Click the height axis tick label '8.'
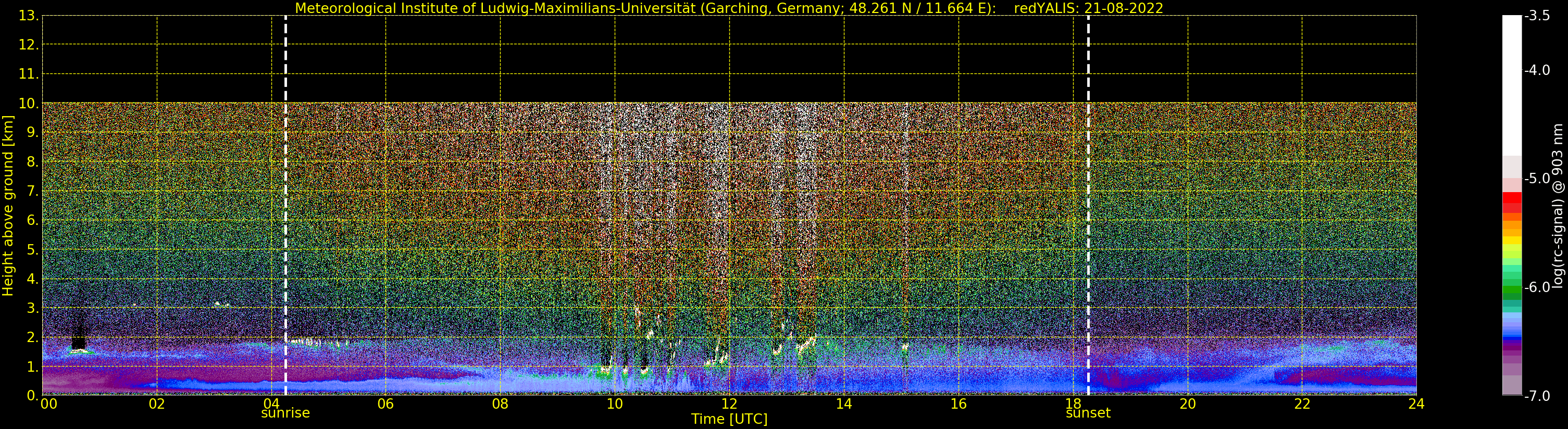The width and height of the screenshot is (1568, 429). [33, 162]
